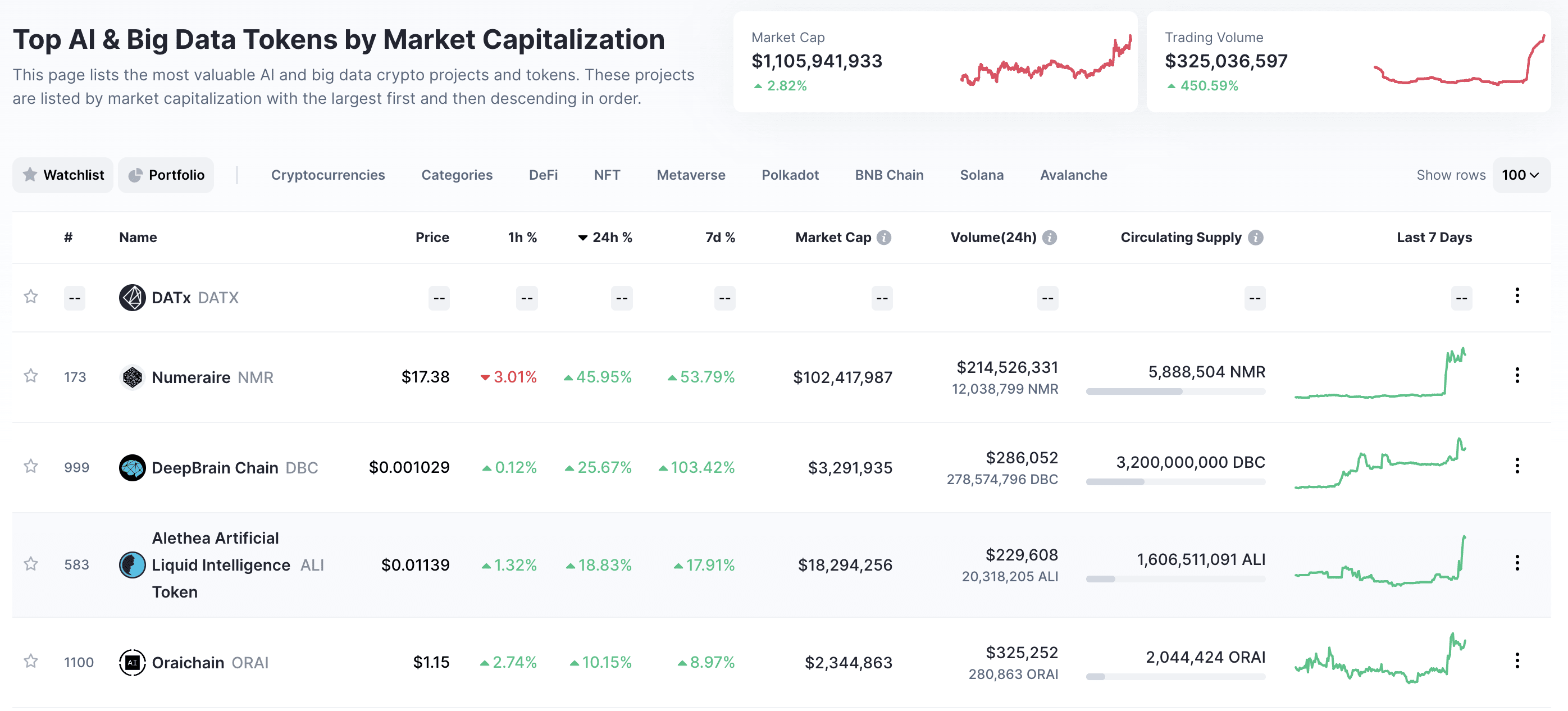Star Alethea ALI token for watchlist
Viewport: 1568px width, 711px height.
30,564
